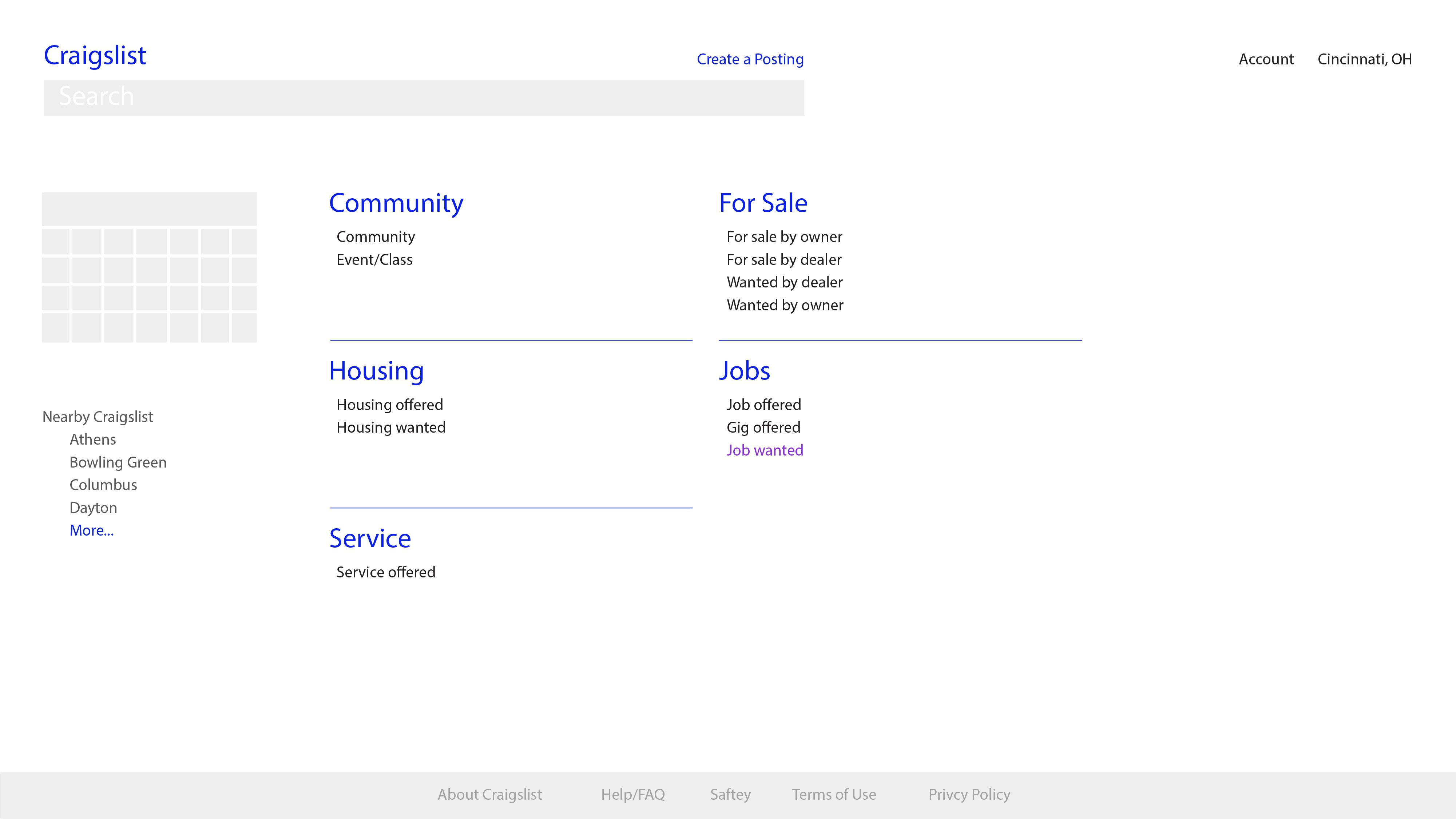Open Terms of Use footer link
Image resolution: width=1456 pixels, height=819 pixels.
click(x=834, y=794)
